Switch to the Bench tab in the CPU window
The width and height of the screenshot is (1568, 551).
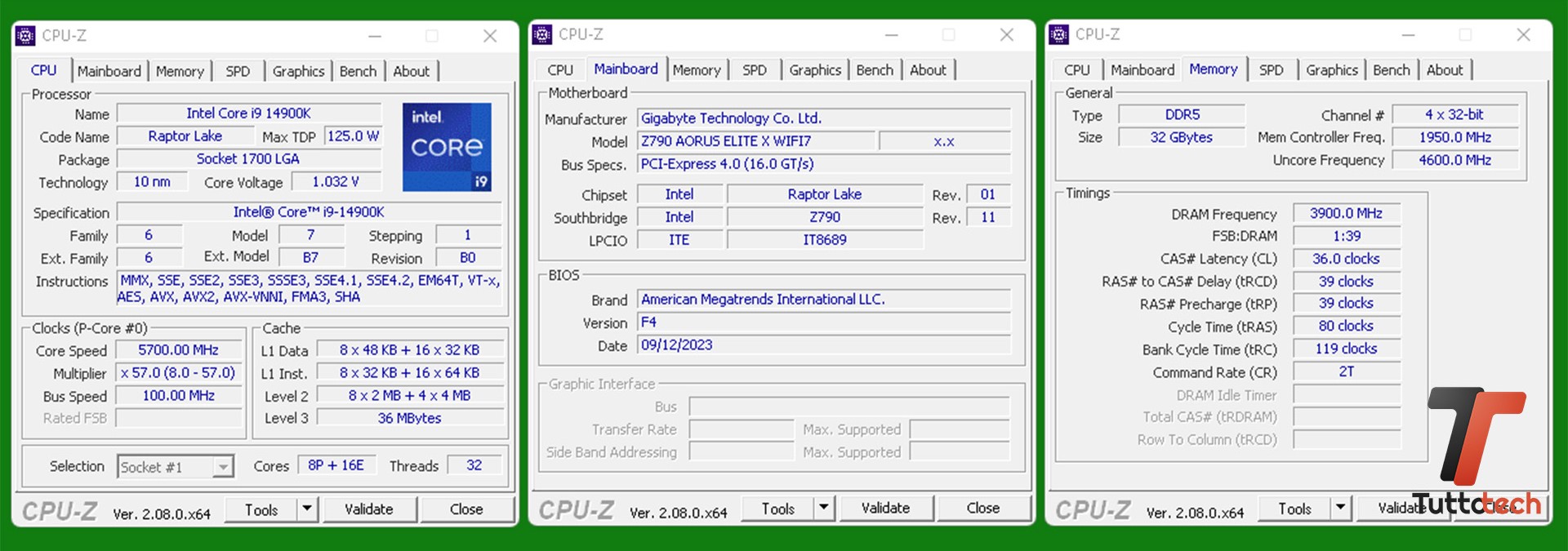click(x=358, y=71)
